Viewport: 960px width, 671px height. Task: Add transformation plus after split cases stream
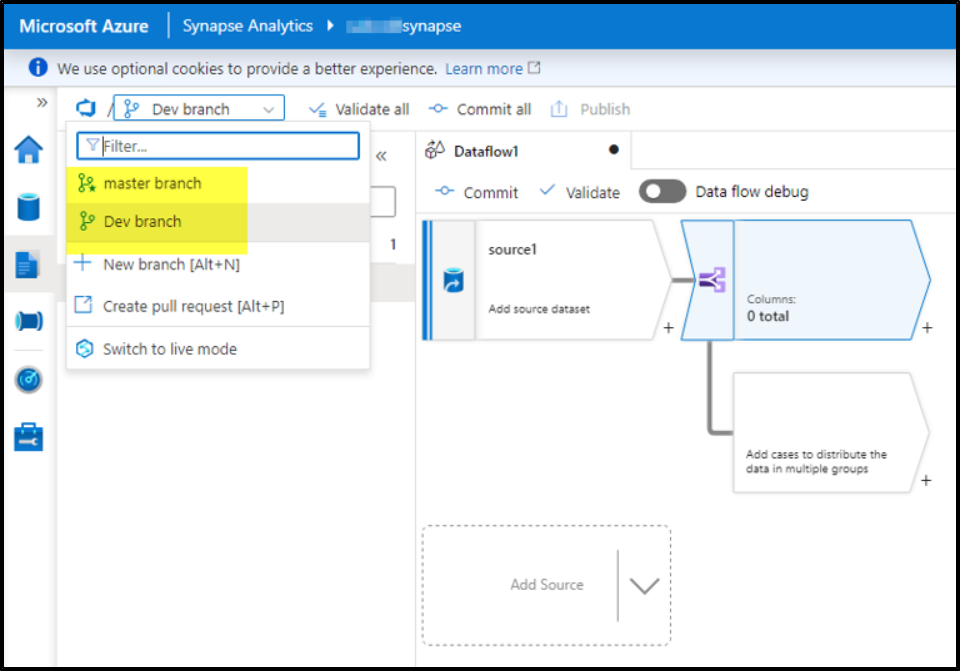(926, 481)
